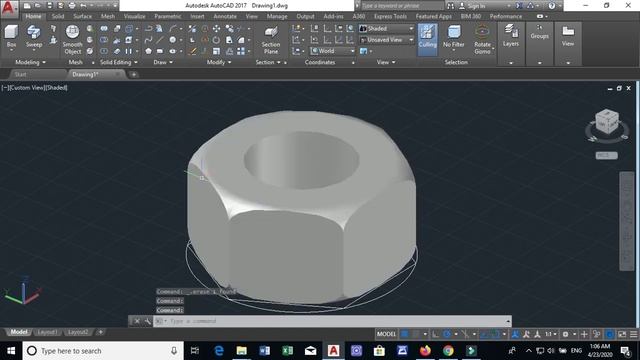Open the Help question mark icon
This screenshot has width=640, height=360.
(551, 6)
